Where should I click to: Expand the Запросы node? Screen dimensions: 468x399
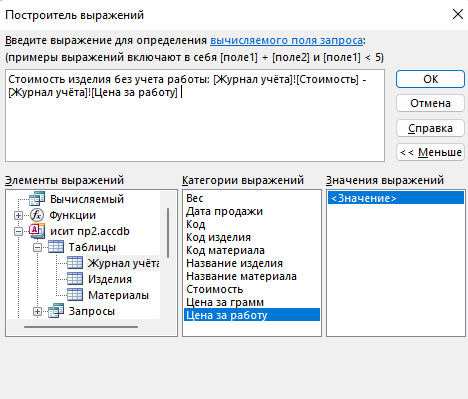click(x=37, y=312)
